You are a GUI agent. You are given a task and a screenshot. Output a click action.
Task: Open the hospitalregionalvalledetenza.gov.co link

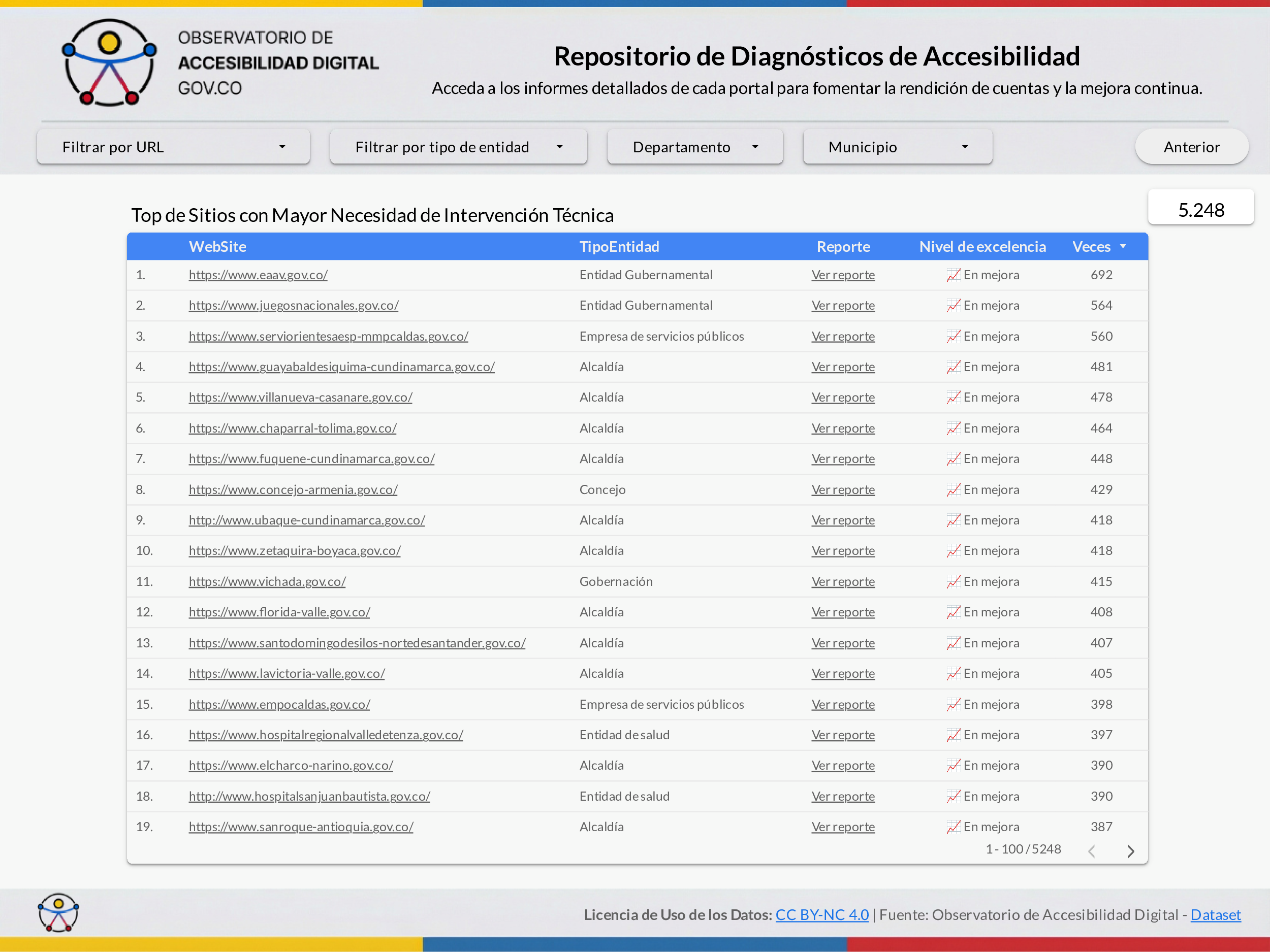tap(326, 735)
